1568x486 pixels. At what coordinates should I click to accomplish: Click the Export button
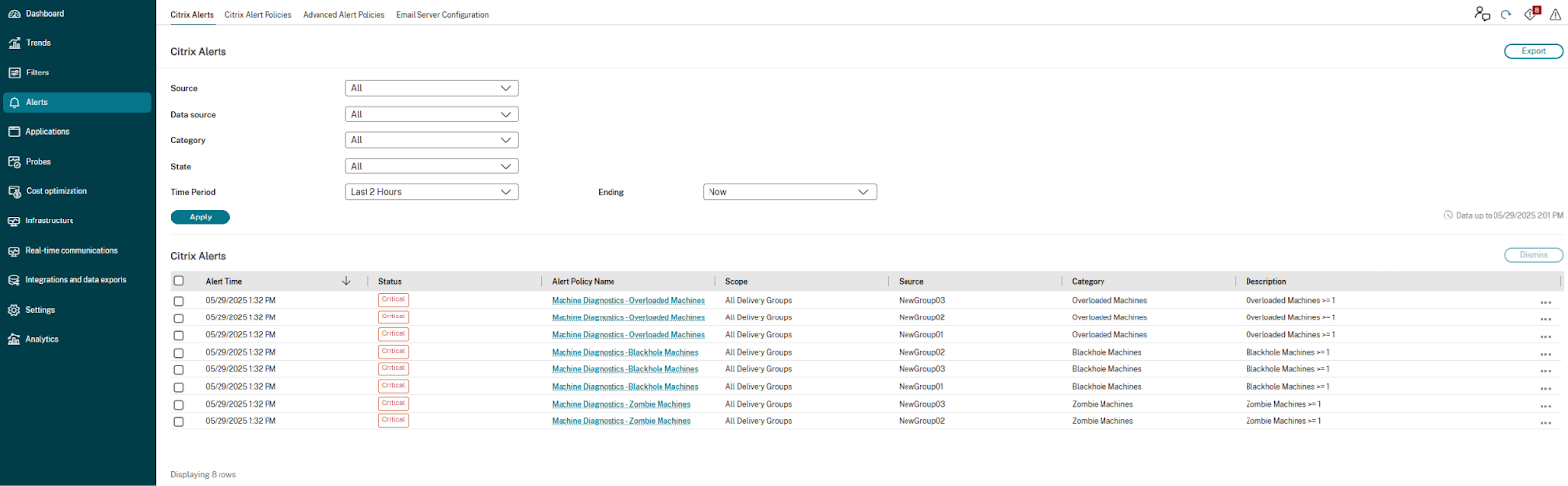1533,51
